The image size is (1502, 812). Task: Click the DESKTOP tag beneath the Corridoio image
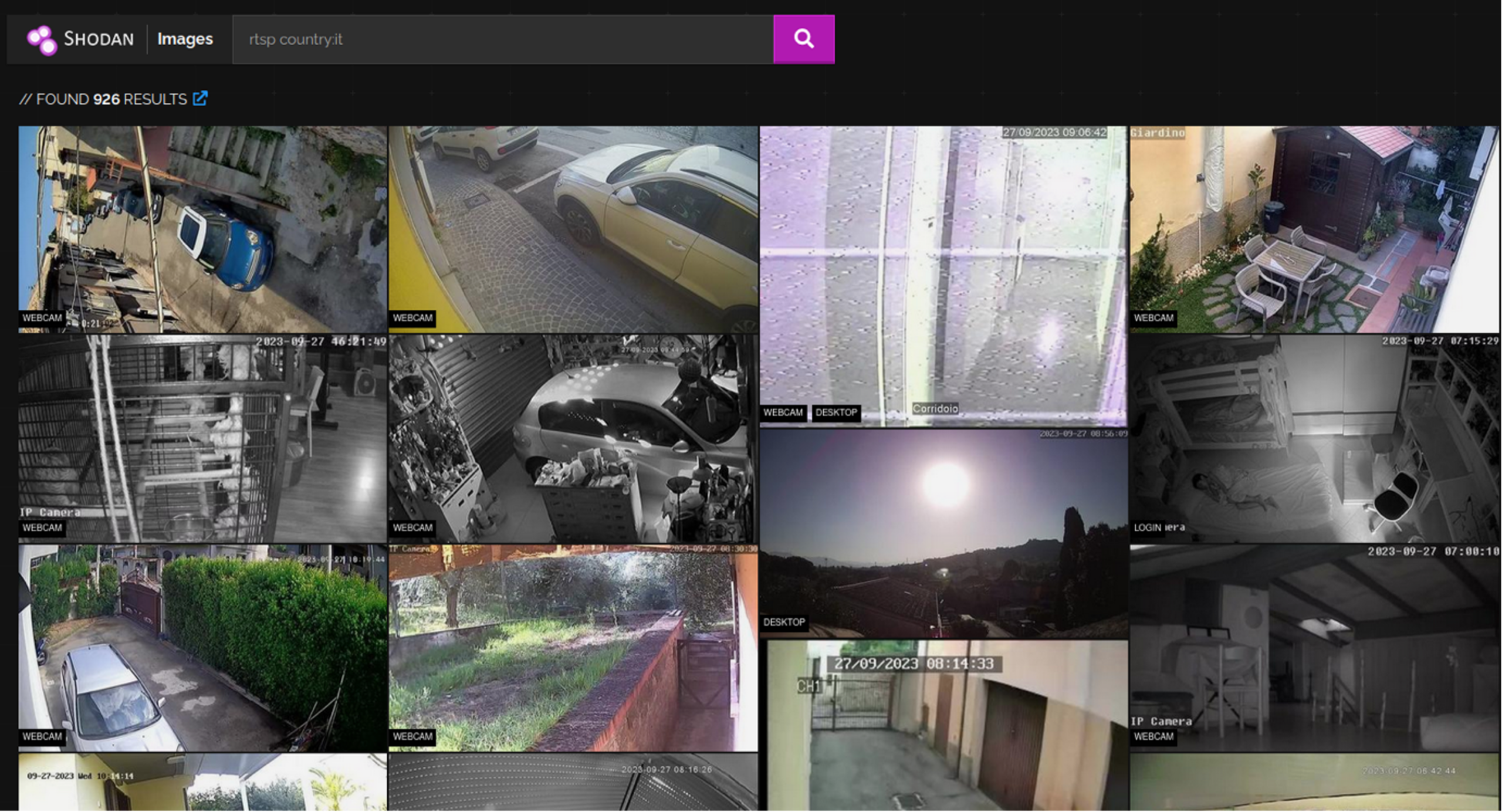pos(835,412)
